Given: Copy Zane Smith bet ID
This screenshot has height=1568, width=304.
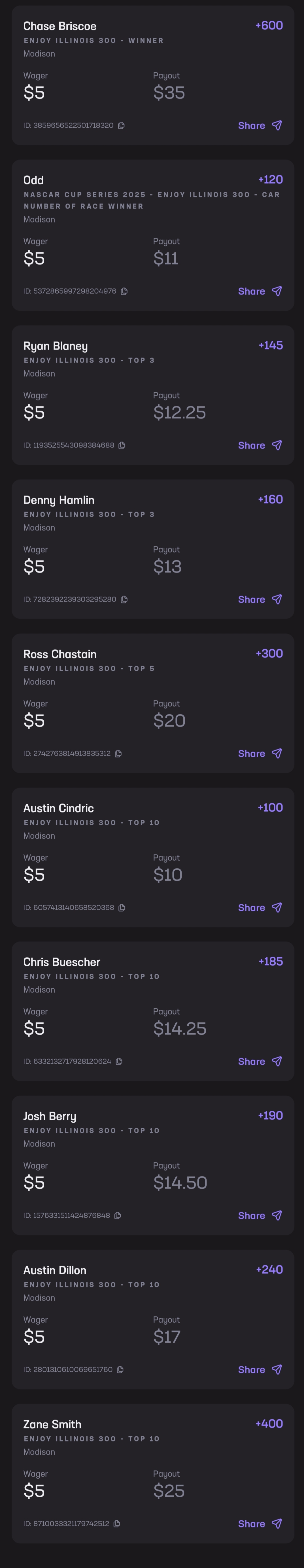Looking at the screenshot, I should point(117,1523).
